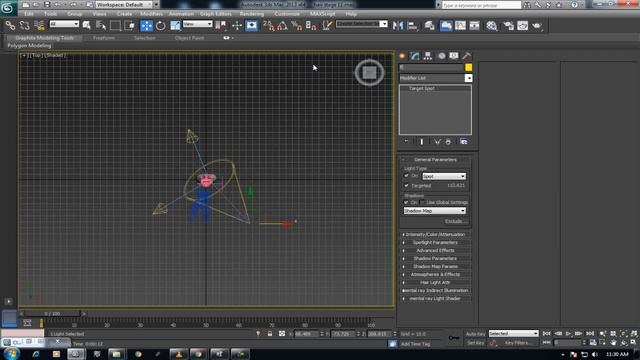
Task: Click the Windows Start button
Action: click(x=10, y=353)
